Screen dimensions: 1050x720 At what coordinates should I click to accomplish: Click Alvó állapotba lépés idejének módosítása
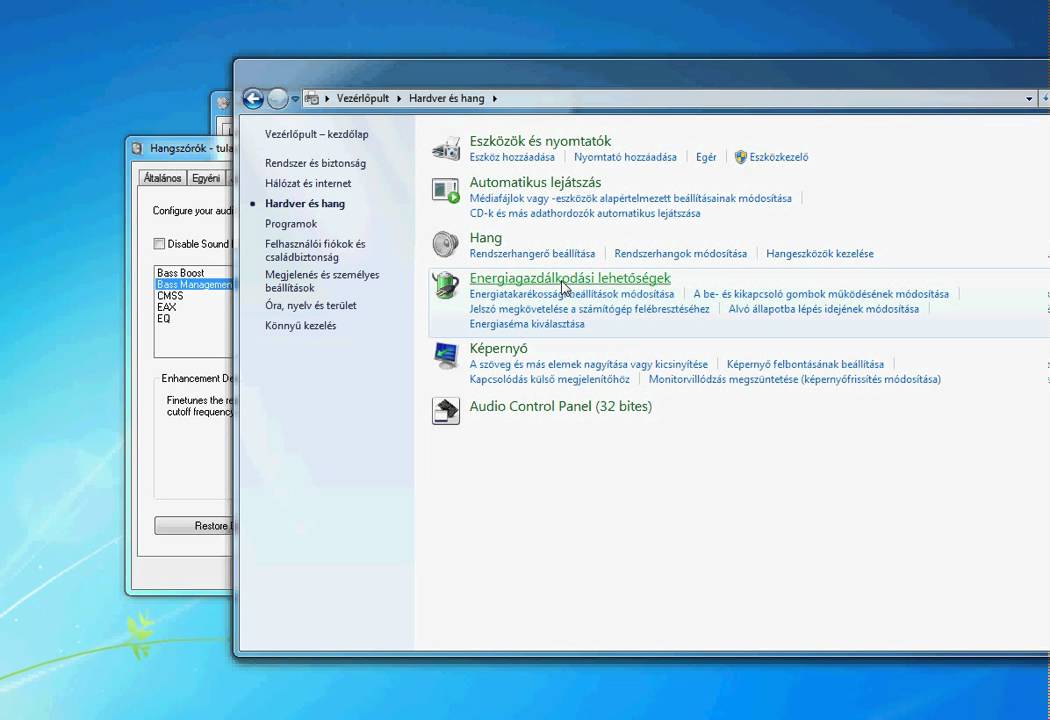pos(824,309)
